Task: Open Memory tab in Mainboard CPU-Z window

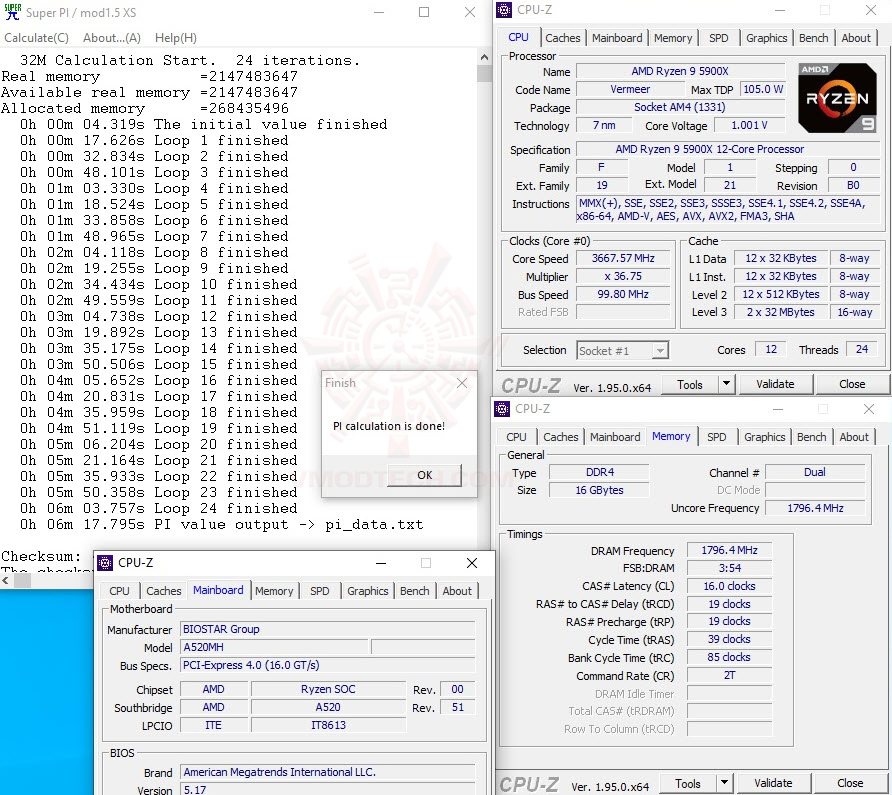Action: (274, 591)
